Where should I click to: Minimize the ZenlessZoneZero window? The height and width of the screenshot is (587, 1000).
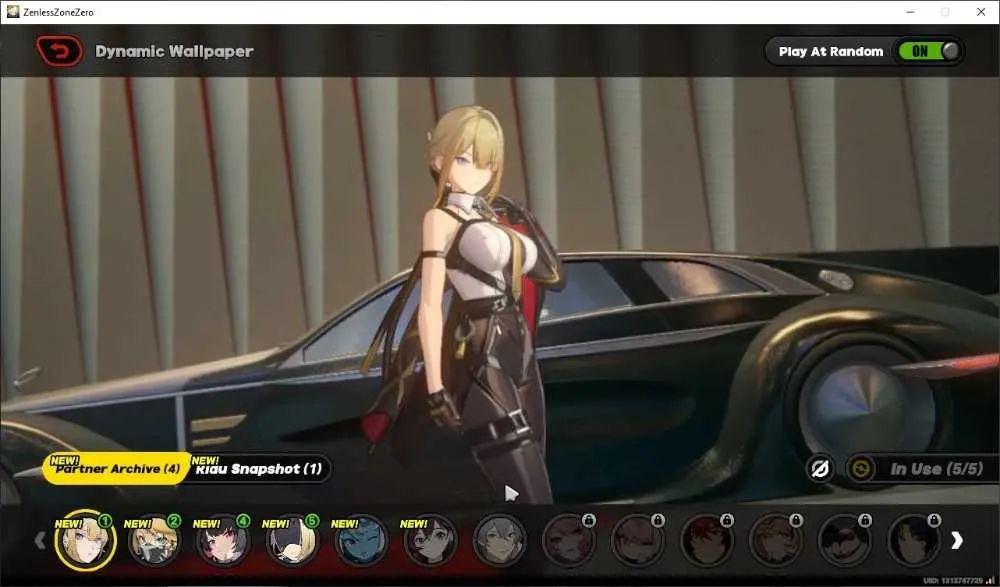[910, 12]
